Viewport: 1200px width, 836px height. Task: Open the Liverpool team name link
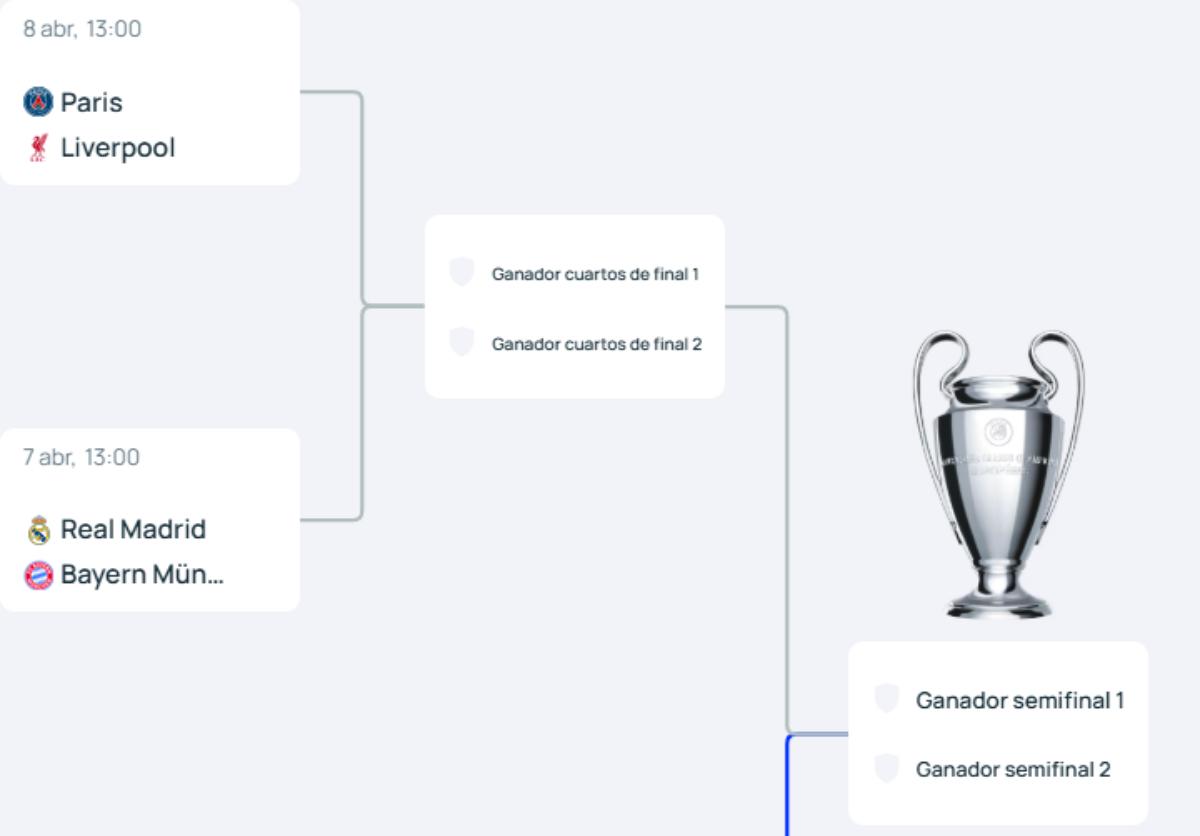(x=117, y=148)
